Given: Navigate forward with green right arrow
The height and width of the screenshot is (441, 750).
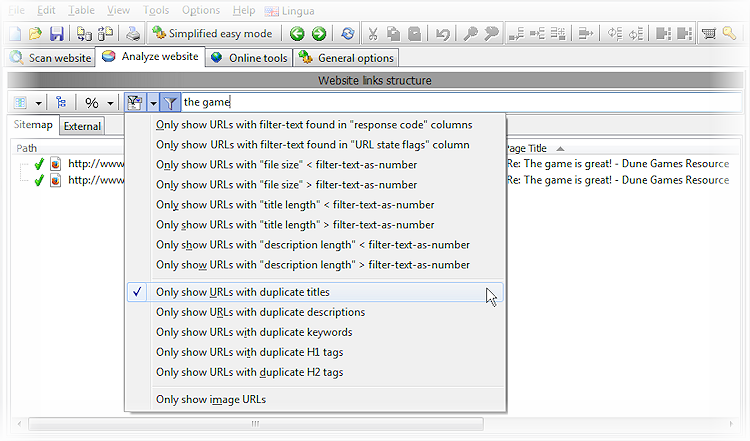Looking at the screenshot, I should (319, 33).
